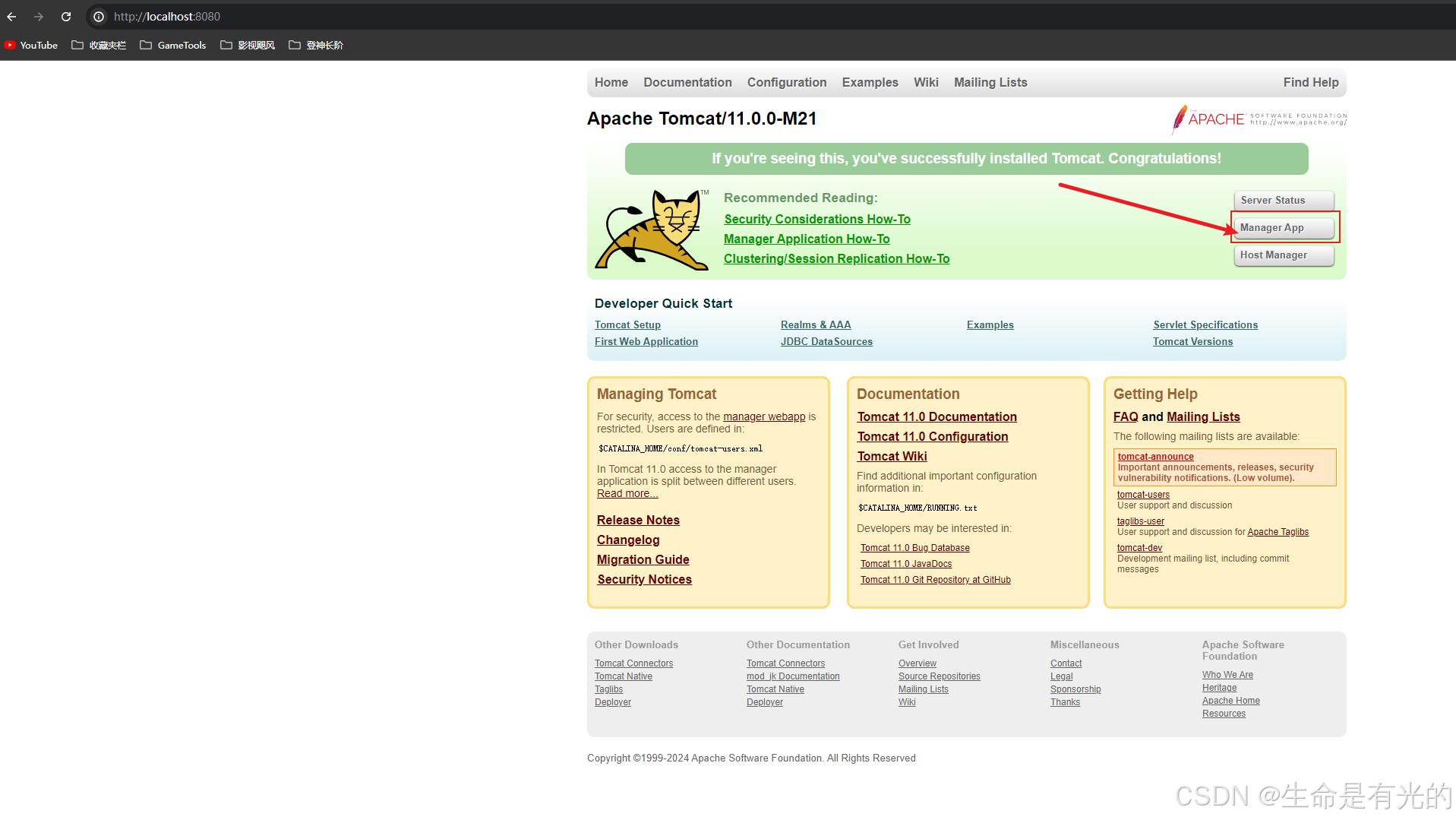Reload the page with refresh icon
Screen dimensions: 1456x820
pyautogui.click(x=66, y=17)
